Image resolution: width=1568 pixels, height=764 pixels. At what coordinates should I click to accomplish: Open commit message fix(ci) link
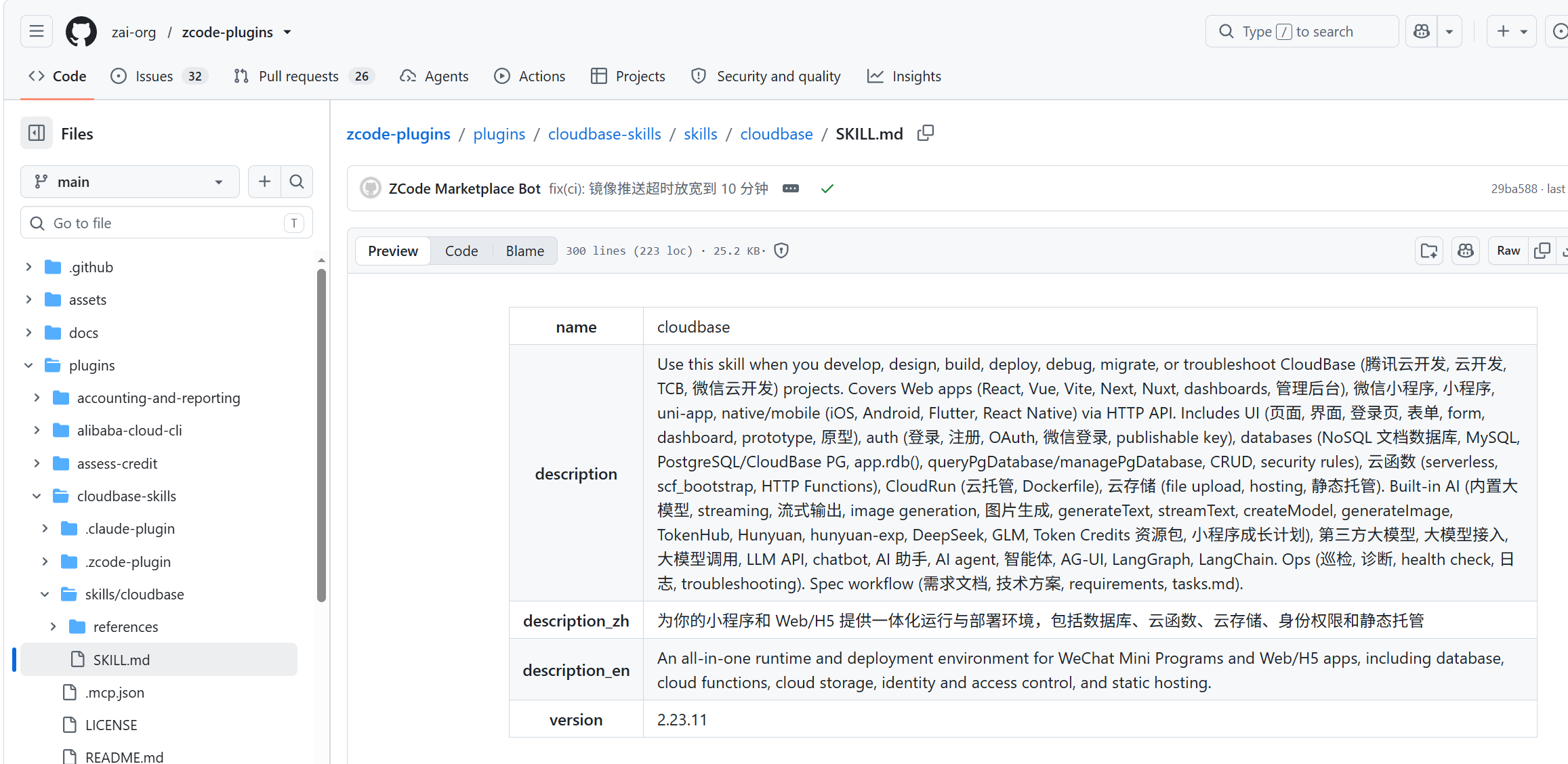(x=659, y=188)
